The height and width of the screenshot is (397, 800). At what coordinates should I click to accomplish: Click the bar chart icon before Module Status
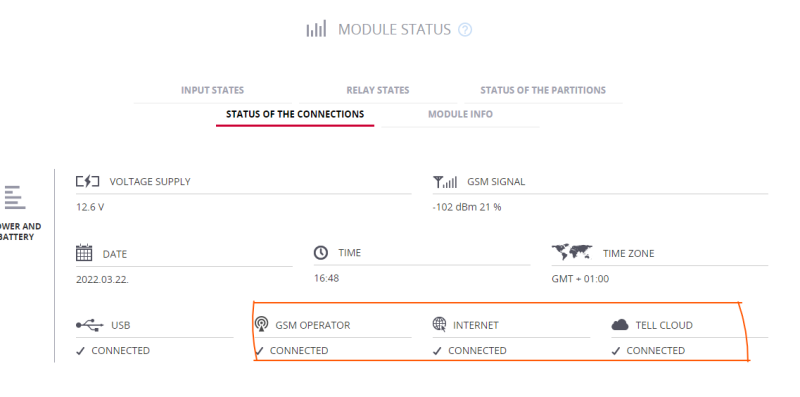[316, 29]
